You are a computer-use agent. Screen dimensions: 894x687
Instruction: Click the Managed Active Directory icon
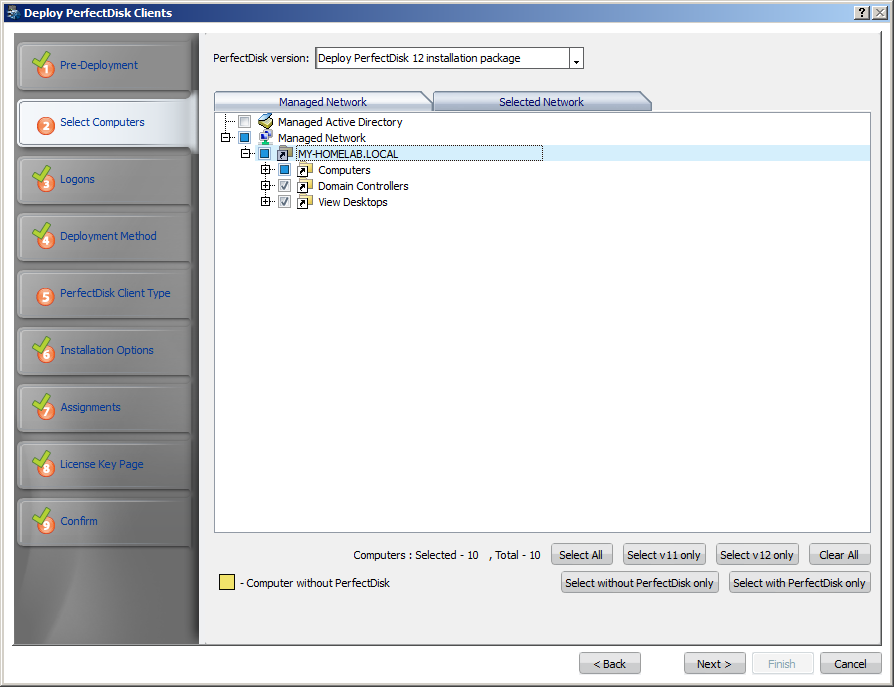point(266,122)
